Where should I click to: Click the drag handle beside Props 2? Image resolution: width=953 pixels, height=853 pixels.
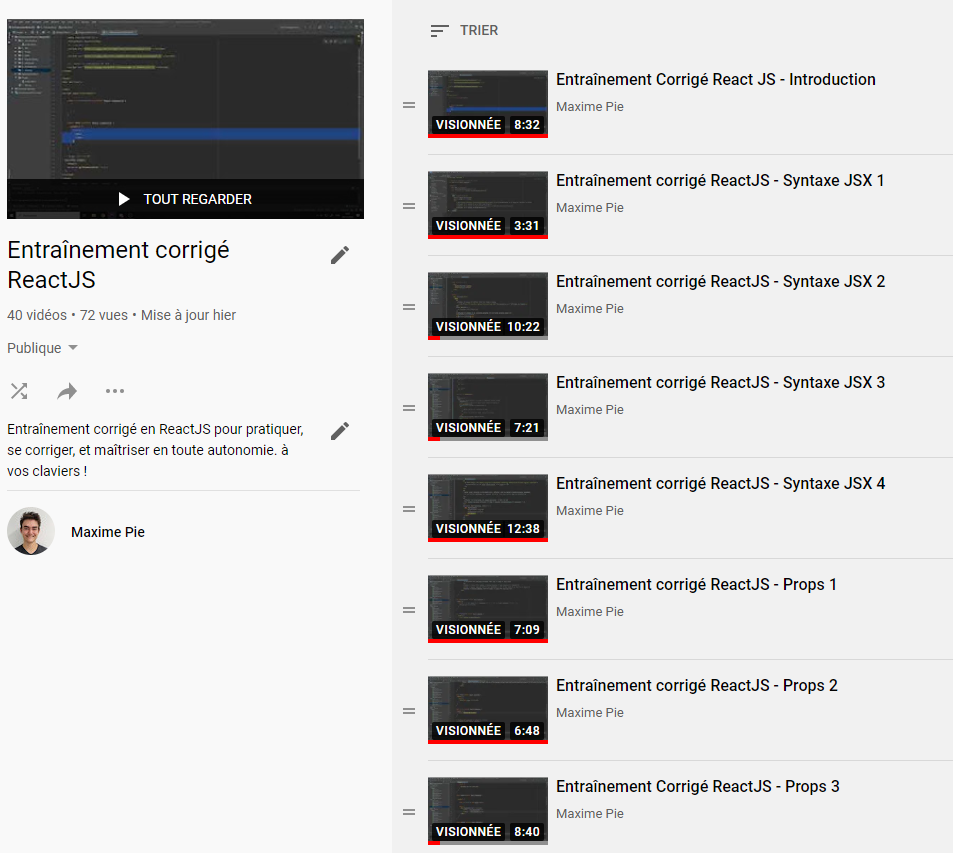click(409, 710)
